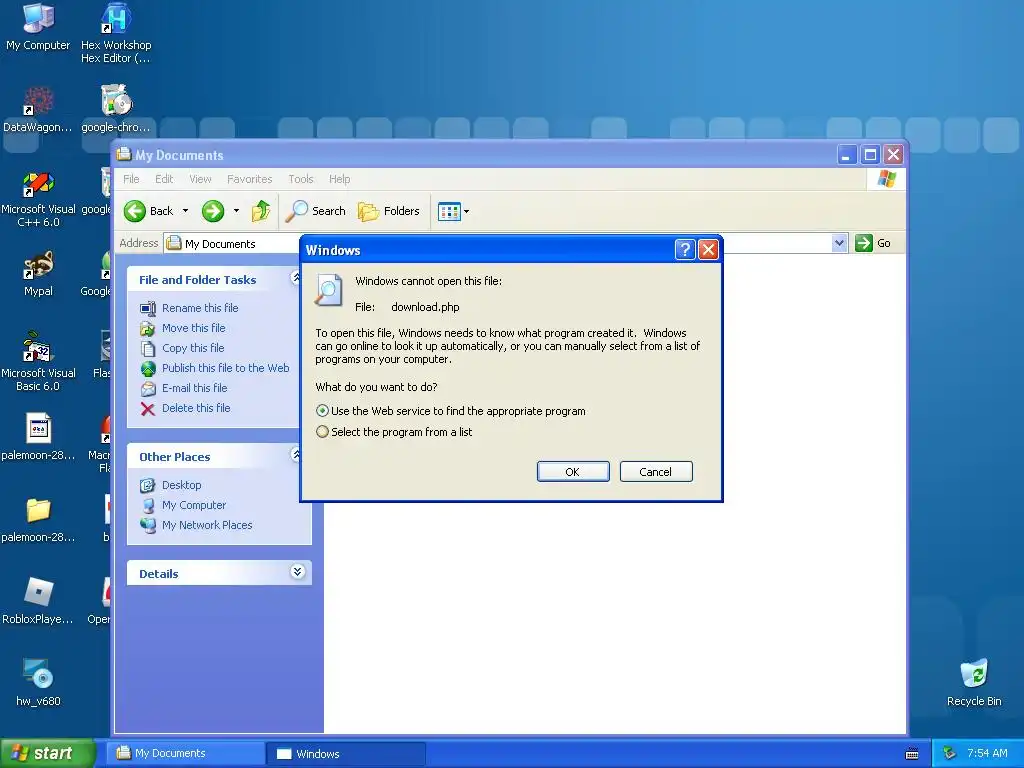Open the Back button history dropdown arrow
The height and width of the screenshot is (768, 1024).
tap(185, 211)
